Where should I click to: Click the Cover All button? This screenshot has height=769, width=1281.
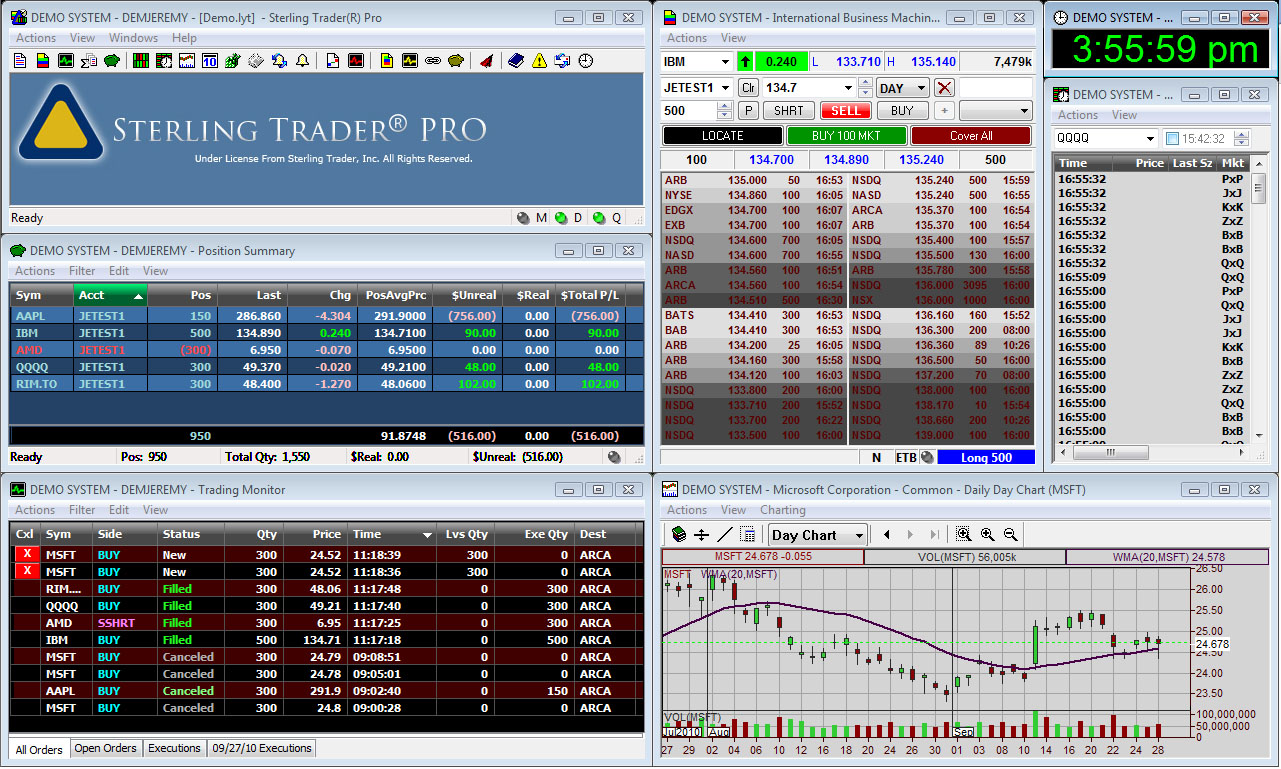pyautogui.click(x=970, y=136)
